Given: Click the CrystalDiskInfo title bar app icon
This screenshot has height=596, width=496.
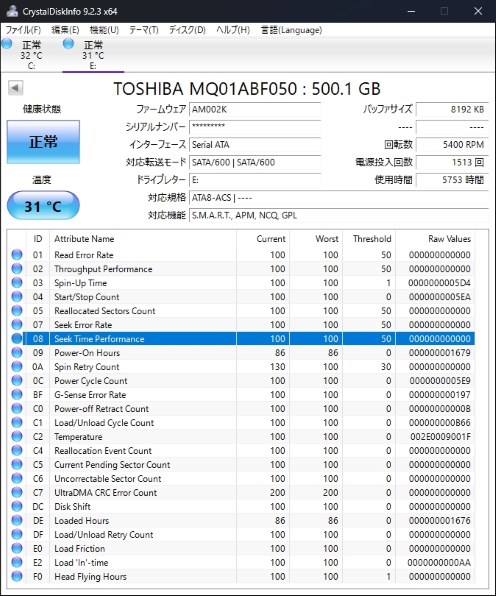Looking at the screenshot, I should point(12,11).
